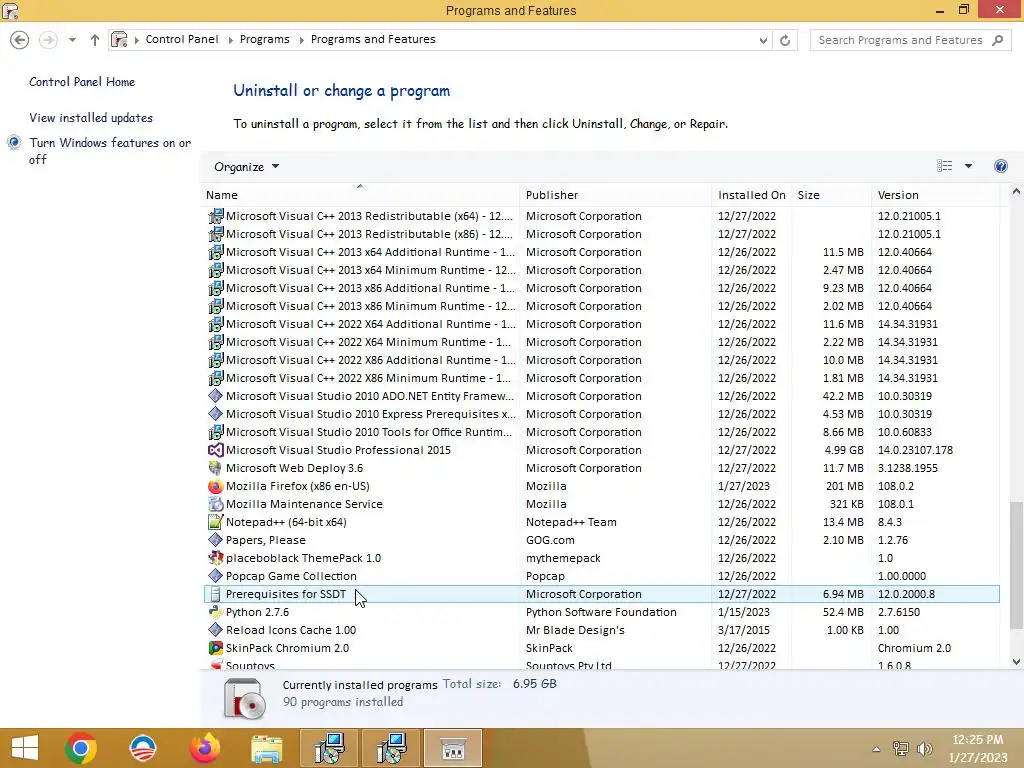Sort the list by Size column

[831, 195]
